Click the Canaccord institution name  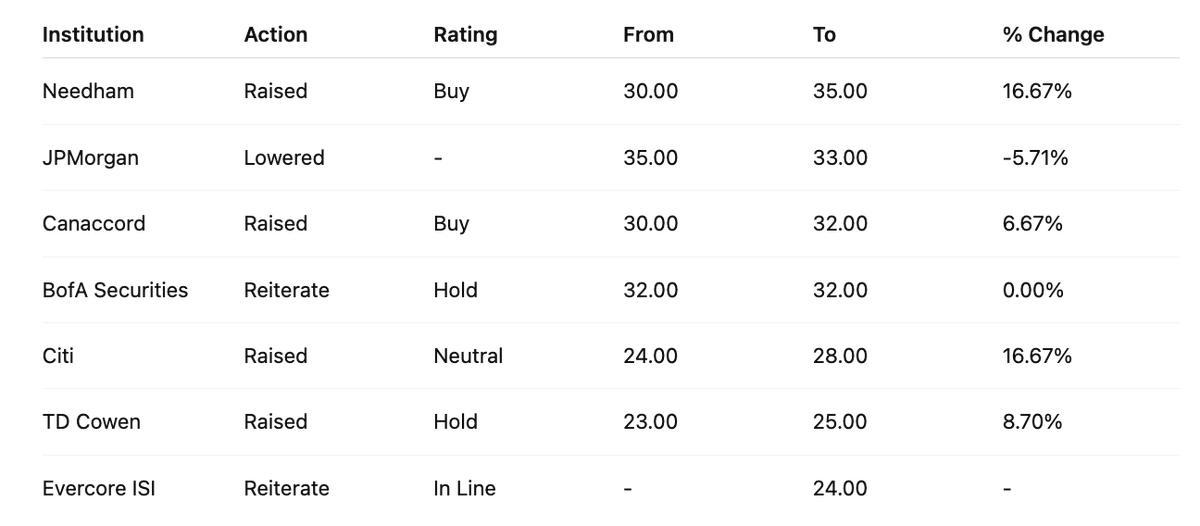coord(94,224)
